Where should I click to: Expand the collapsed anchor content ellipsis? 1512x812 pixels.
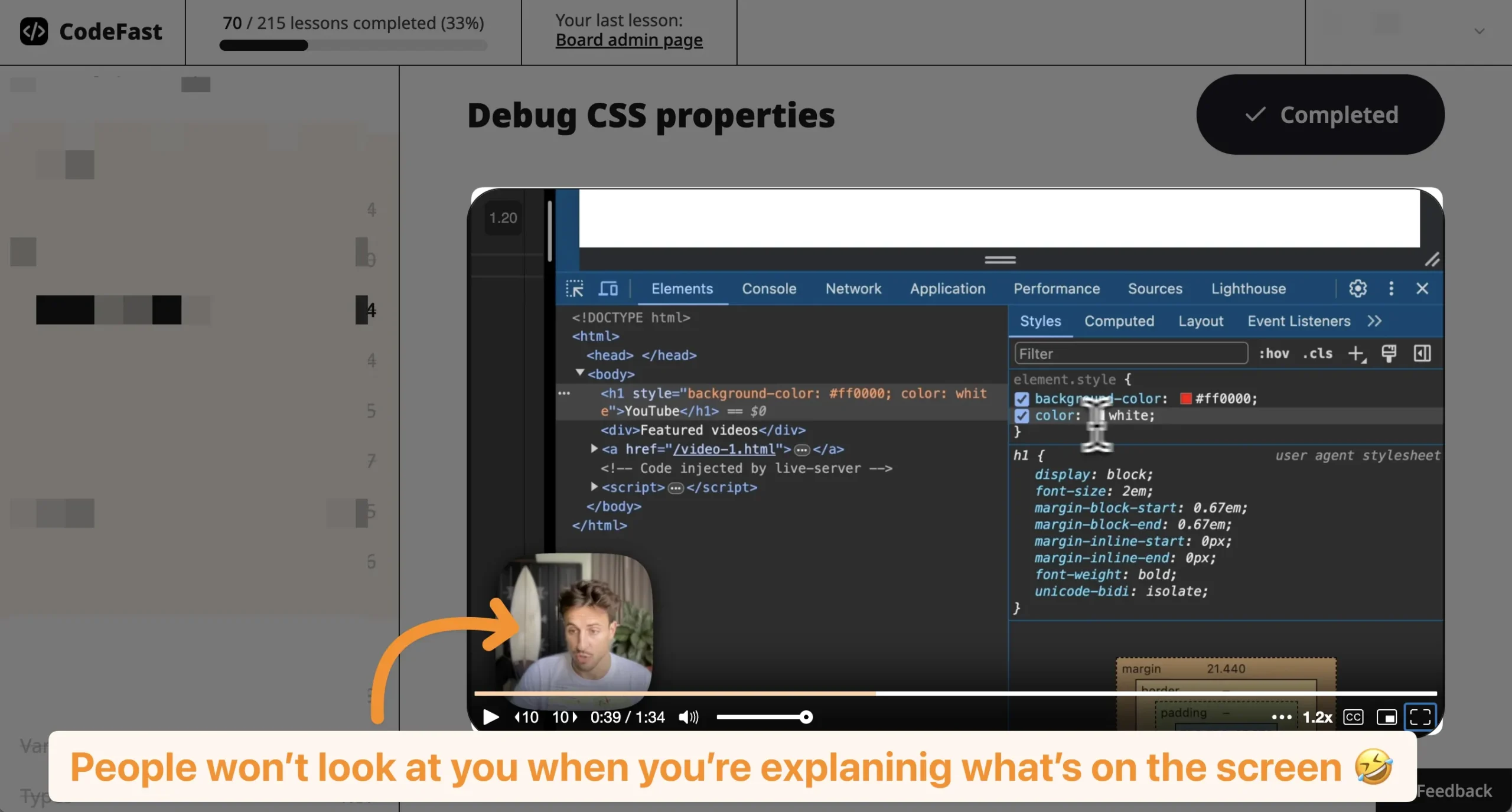tap(801, 450)
